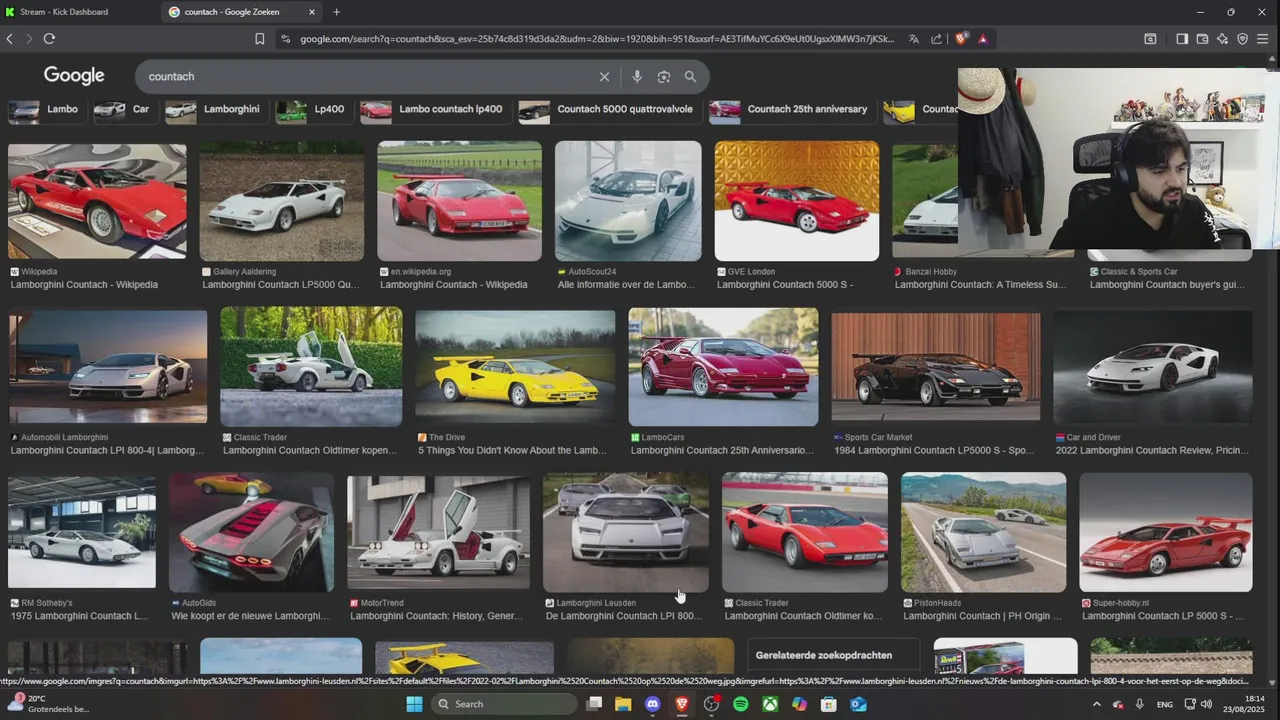Open Outlook from the taskbar
Viewport: 1280px width, 720px height.
point(858,704)
